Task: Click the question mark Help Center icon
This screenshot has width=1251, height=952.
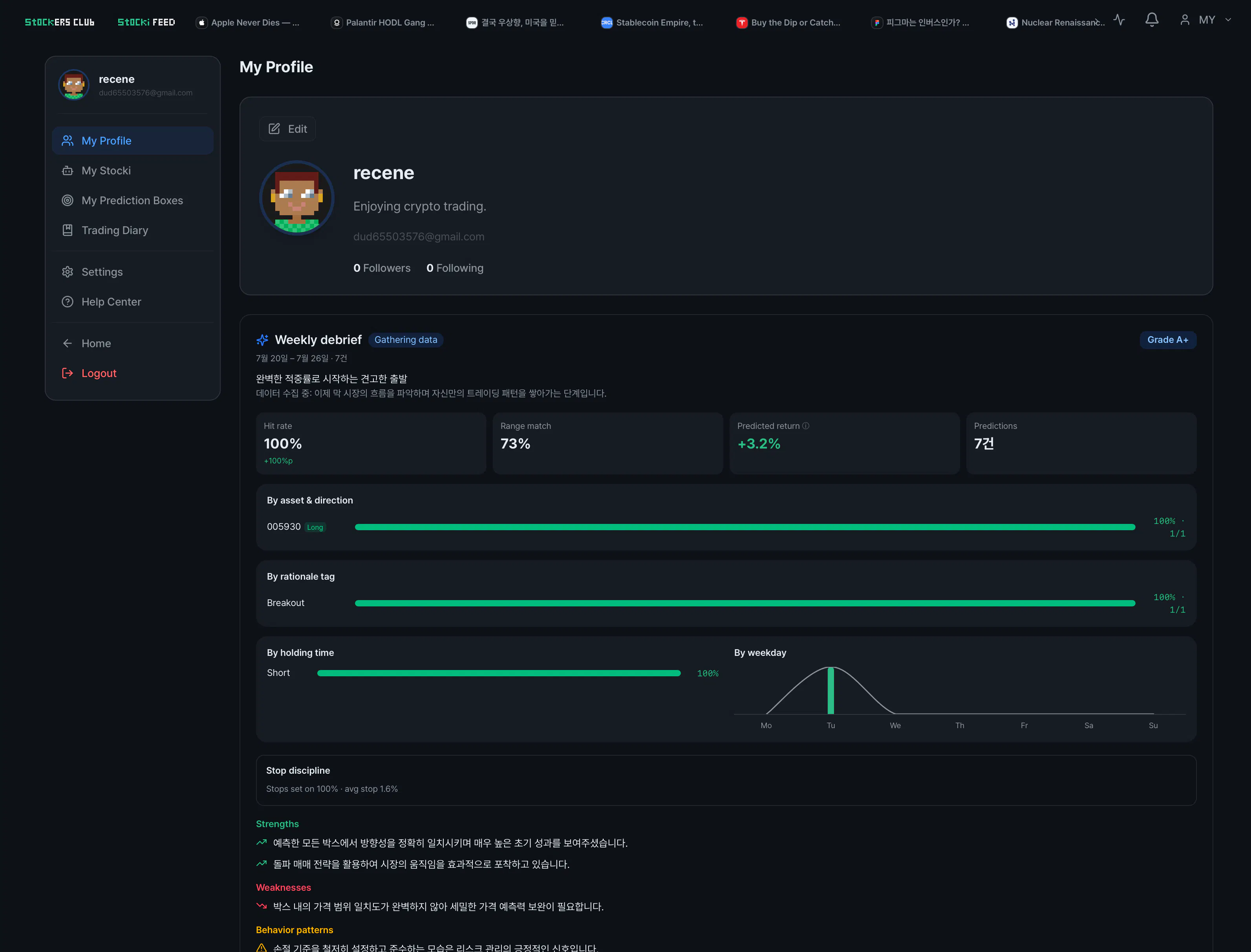Action: [x=68, y=302]
